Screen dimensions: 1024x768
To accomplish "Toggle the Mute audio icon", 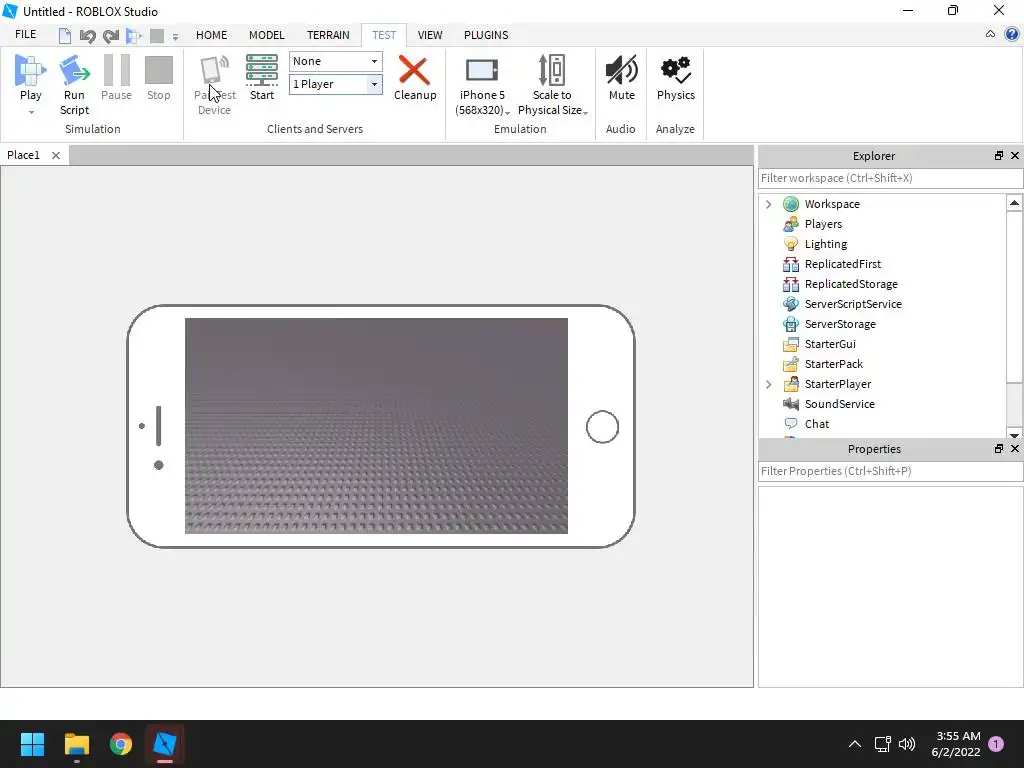I will coord(622,71).
